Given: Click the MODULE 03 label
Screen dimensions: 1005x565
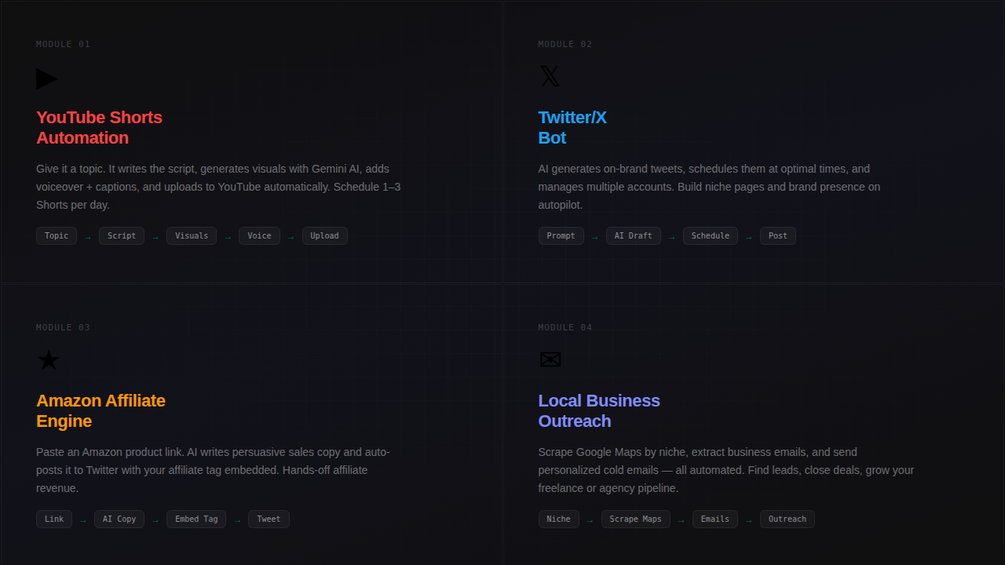Looking at the screenshot, I should 63,327.
